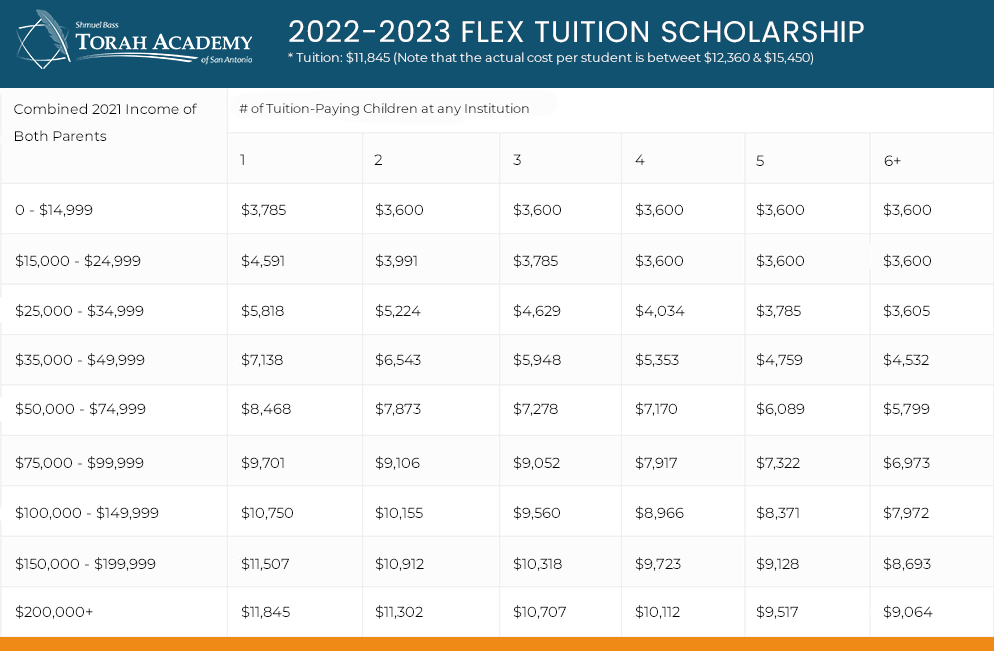The height and width of the screenshot is (651, 994).
Task: Click the 0 - $14,999 income row label
Action: (54, 210)
